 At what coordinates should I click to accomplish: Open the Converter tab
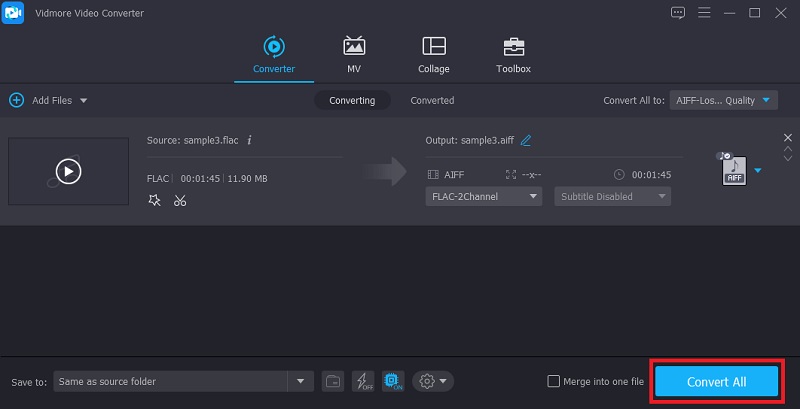point(273,55)
